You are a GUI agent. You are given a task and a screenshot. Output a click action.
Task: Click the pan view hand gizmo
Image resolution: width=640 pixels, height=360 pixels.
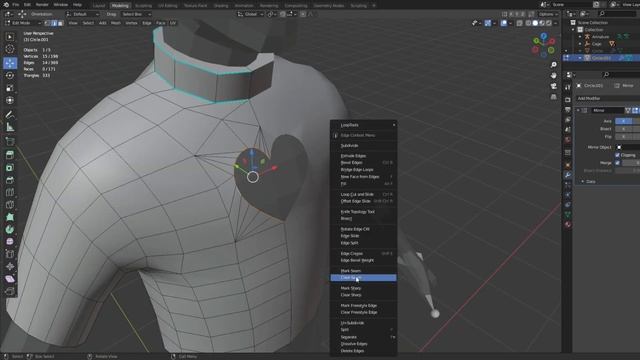[x=553, y=76]
